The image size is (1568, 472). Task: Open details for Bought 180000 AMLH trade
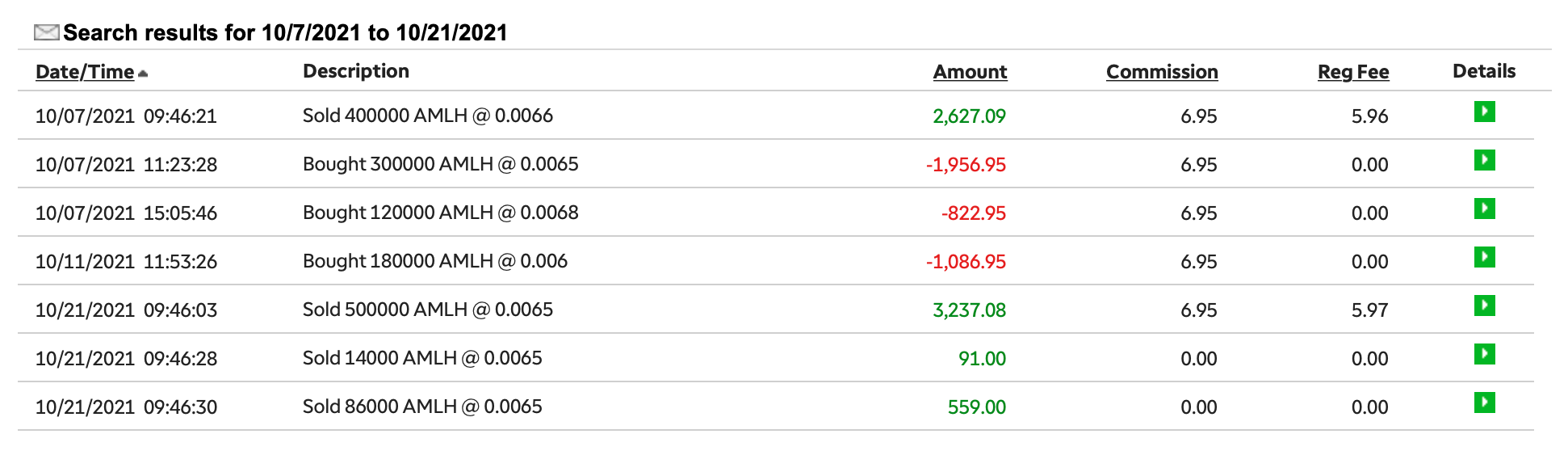coord(1484,257)
